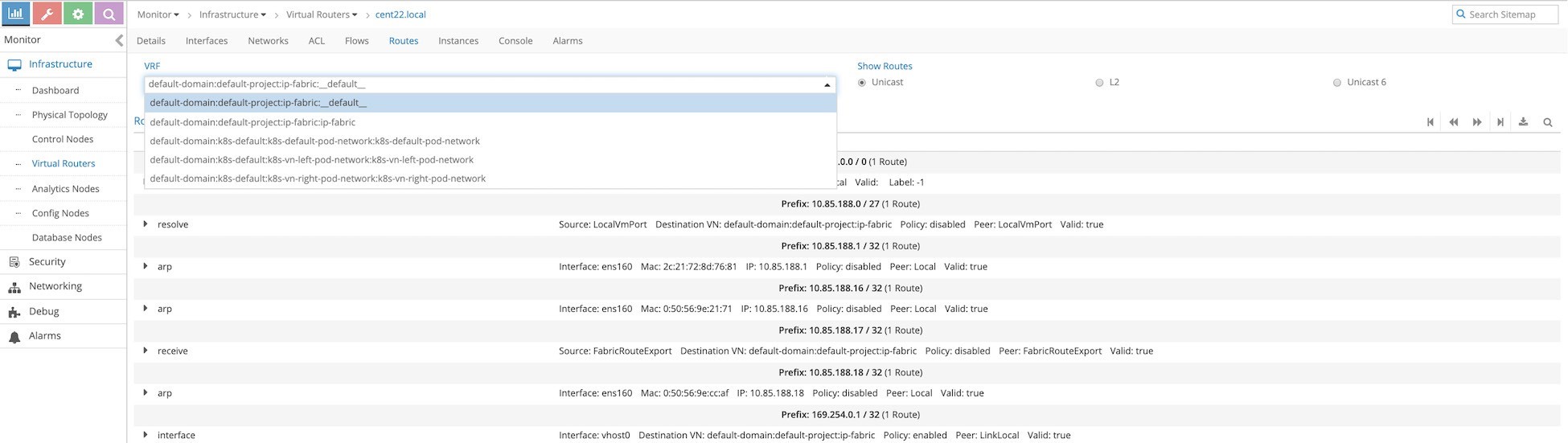Open Dashboard in the sidebar

[55, 91]
